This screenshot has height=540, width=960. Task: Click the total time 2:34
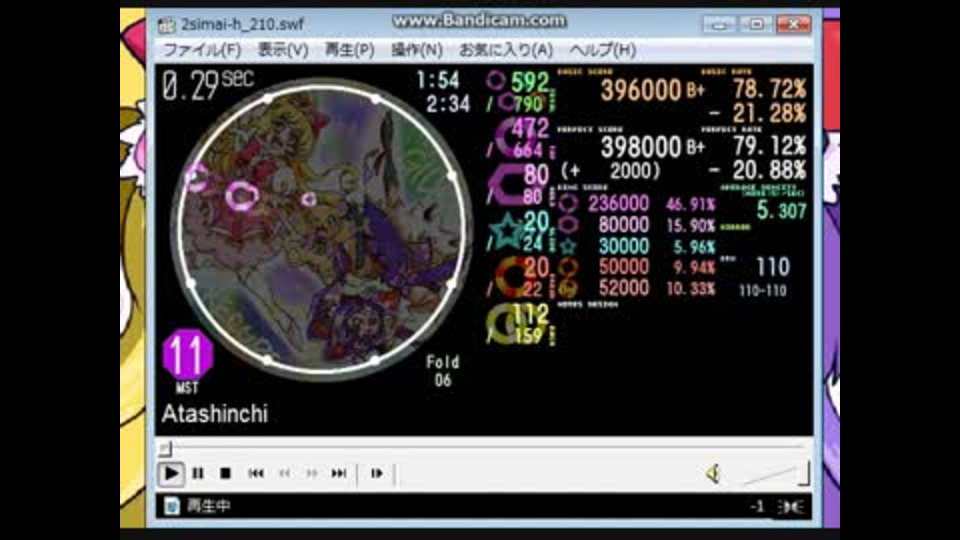pyautogui.click(x=448, y=103)
